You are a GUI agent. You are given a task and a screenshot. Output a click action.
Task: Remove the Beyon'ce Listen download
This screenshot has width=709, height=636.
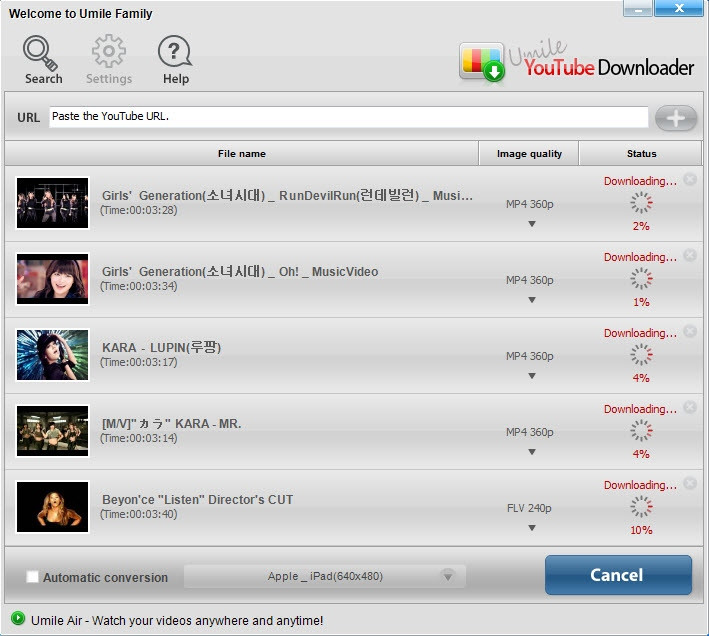pos(690,483)
